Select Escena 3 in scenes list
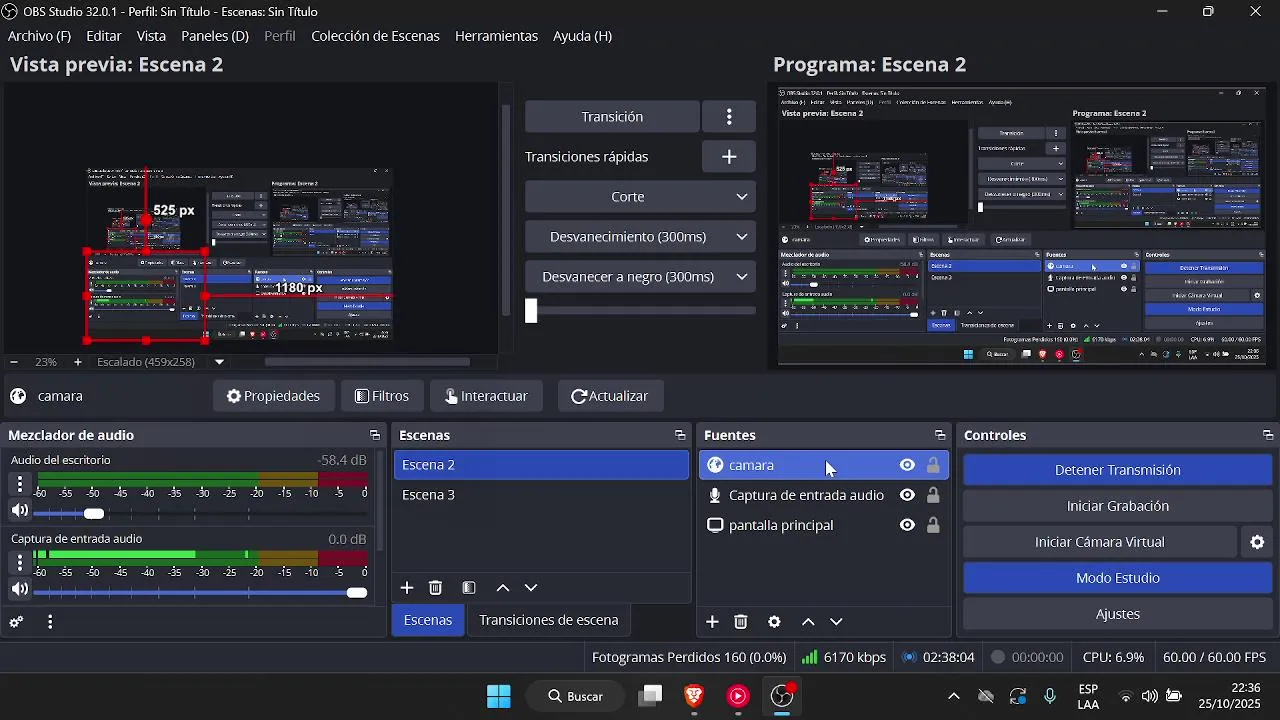Viewport: 1280px width, 720px height. point(541,495)
